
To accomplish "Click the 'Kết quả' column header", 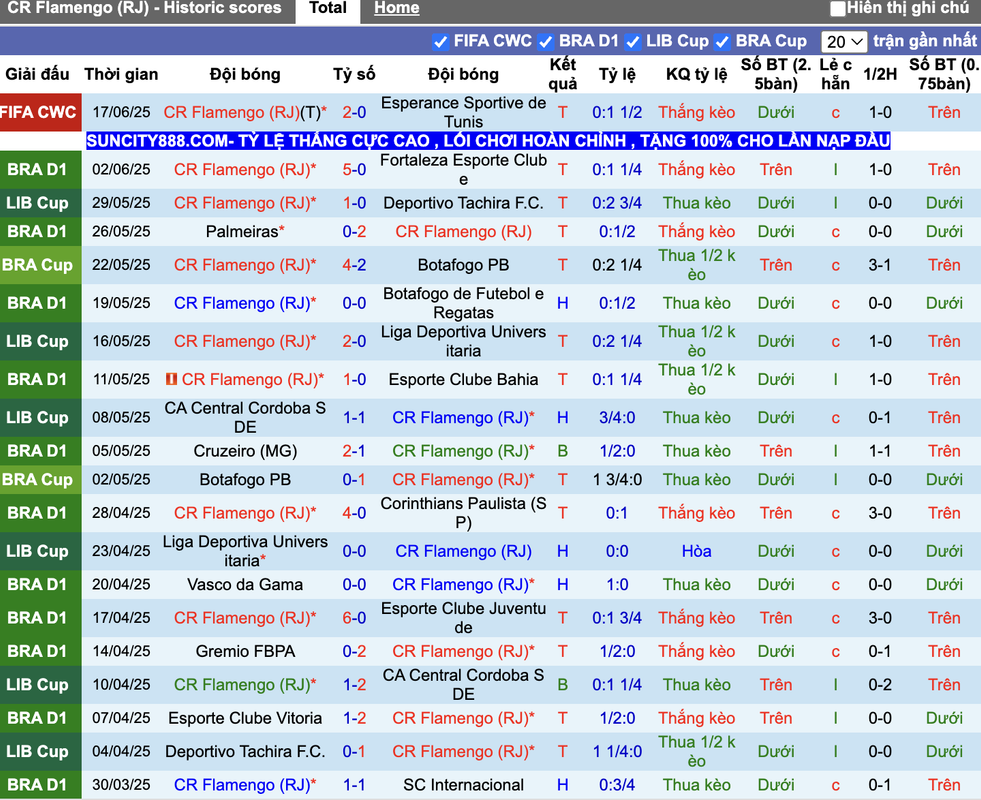I will [x=563, y=74].
